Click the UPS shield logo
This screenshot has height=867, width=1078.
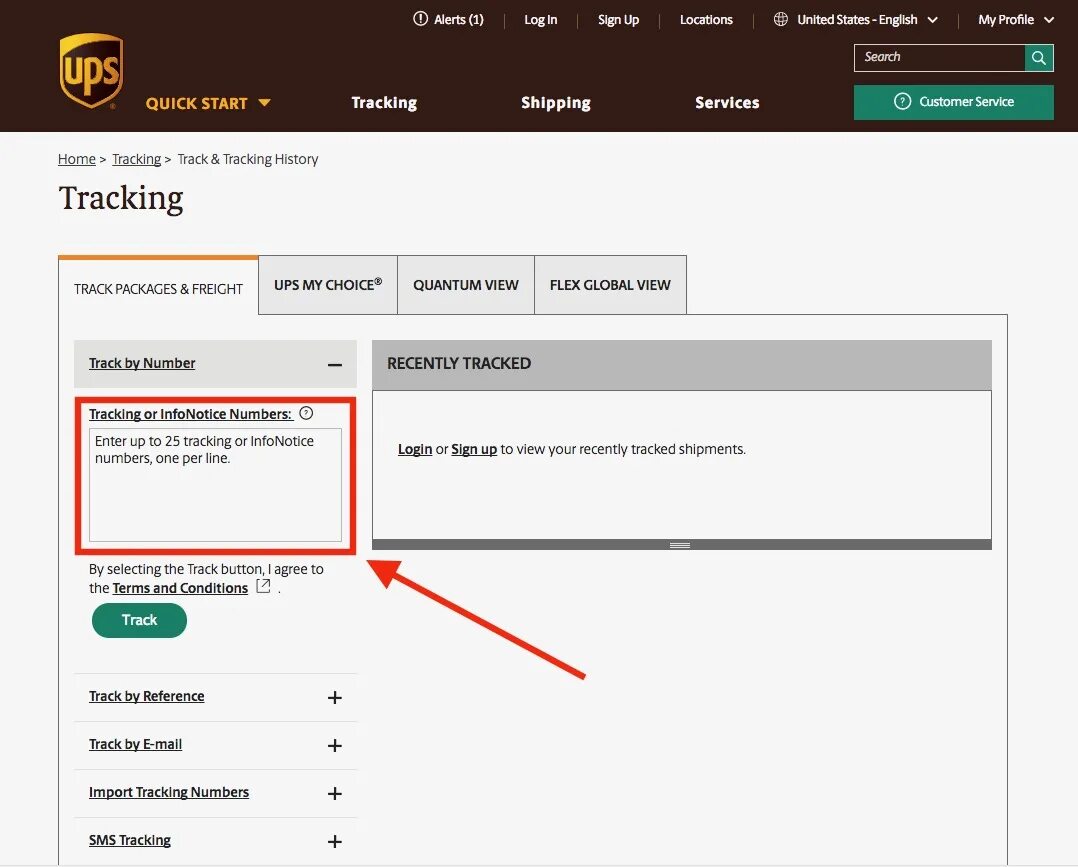[x=91, y=72]
